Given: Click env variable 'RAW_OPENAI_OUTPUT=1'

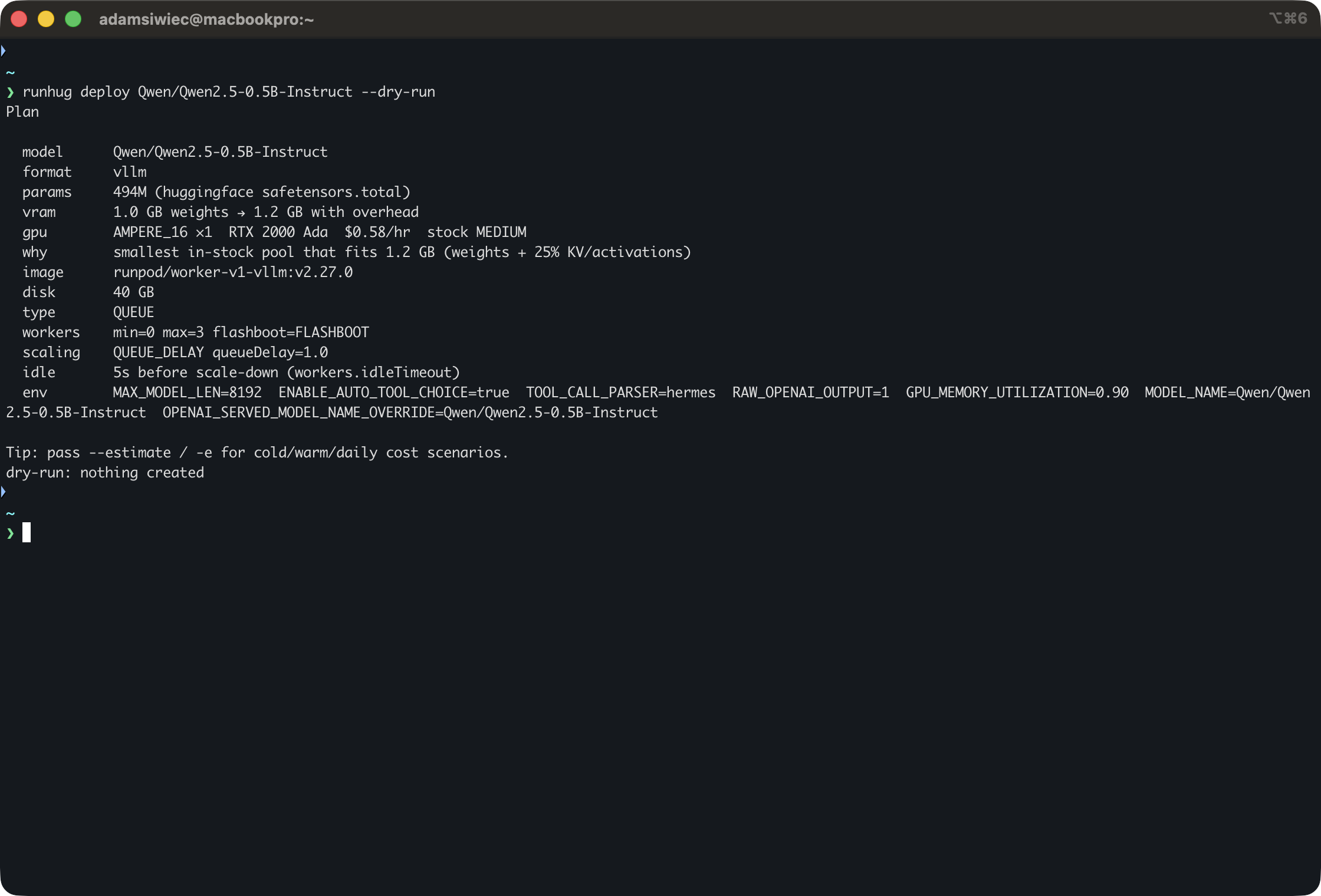Looking at the screenshot, I should (x=810, y=393).
